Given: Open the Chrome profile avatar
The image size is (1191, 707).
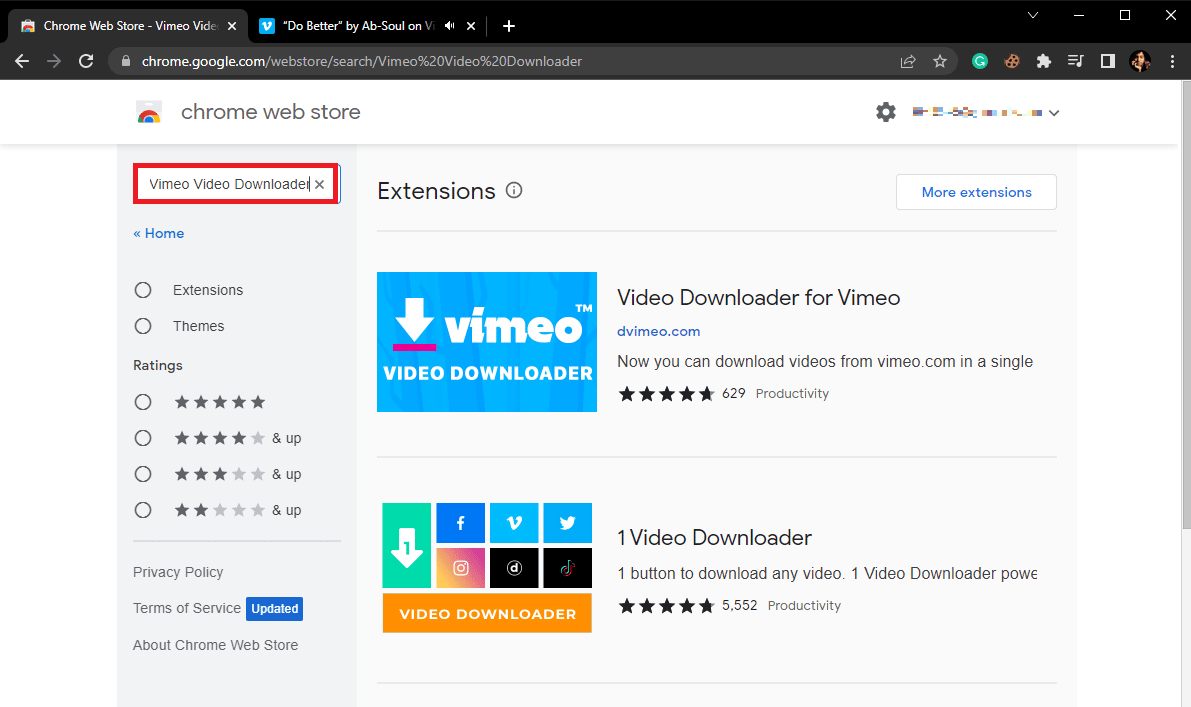Looking at the screenshot, I should click(x=1140, y=62).
